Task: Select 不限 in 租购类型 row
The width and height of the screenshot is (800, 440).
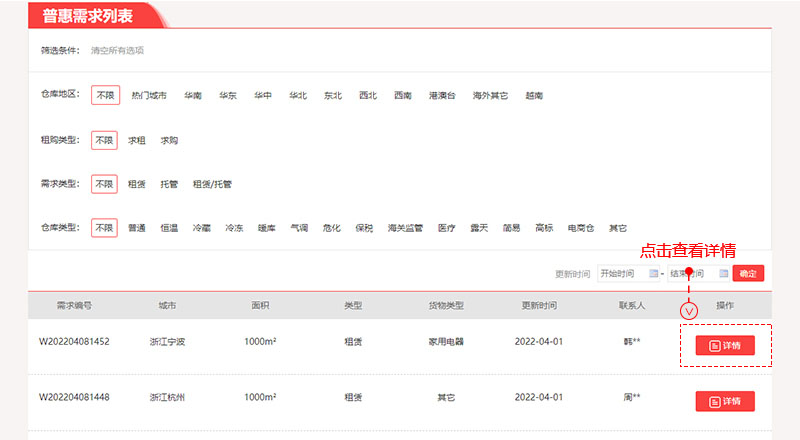Action: click(104, 141)
